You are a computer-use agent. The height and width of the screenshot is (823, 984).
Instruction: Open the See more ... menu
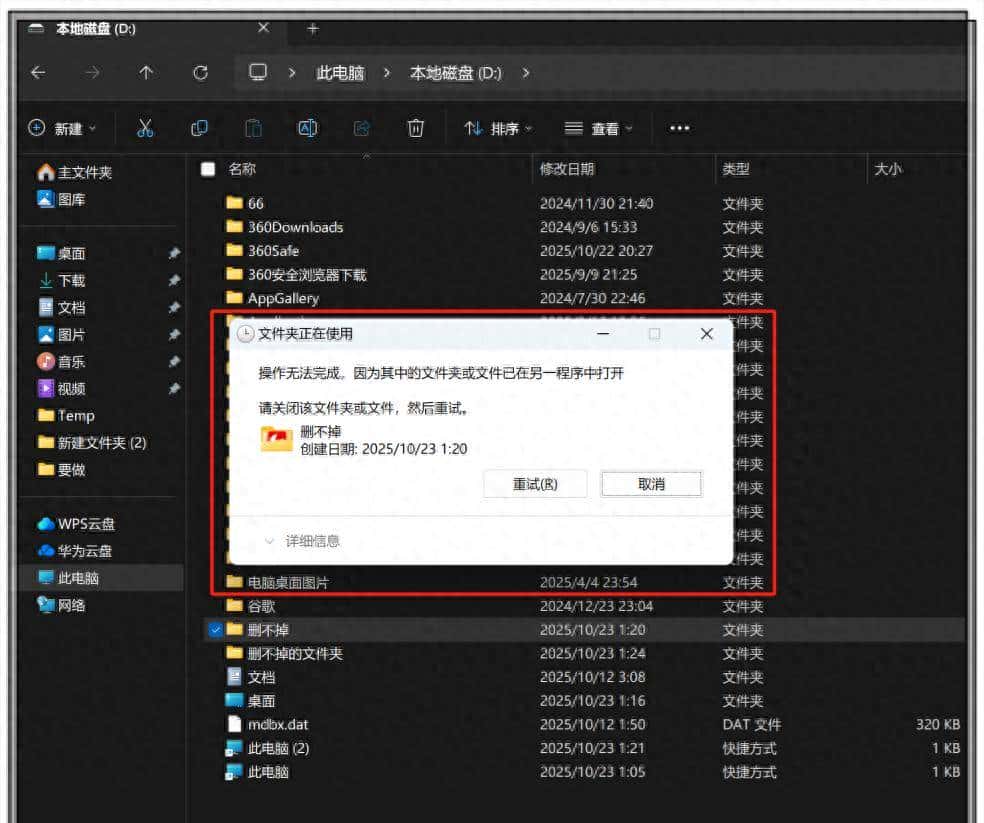click(680, 128)
